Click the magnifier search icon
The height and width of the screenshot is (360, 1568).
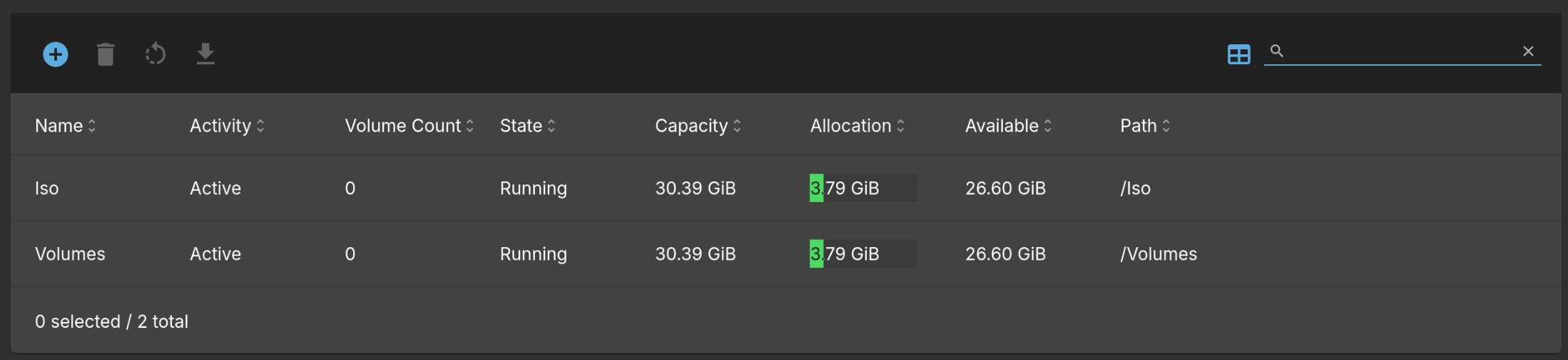[x=1277, y=51]
